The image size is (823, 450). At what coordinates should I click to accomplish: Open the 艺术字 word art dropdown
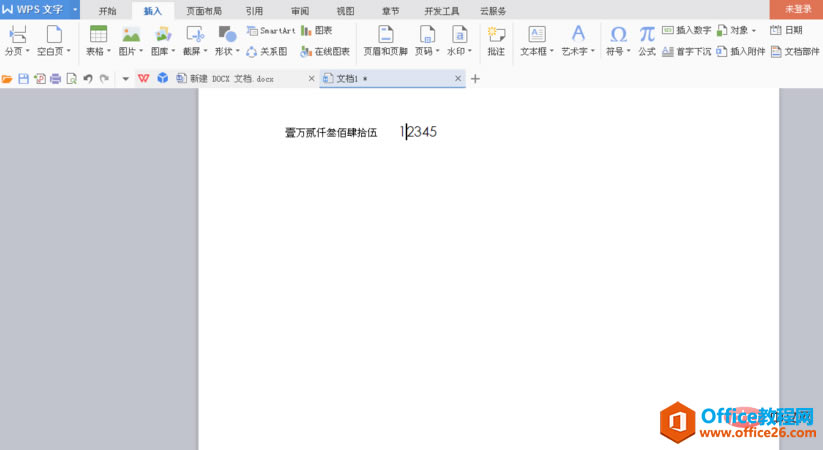pos(593,51)
